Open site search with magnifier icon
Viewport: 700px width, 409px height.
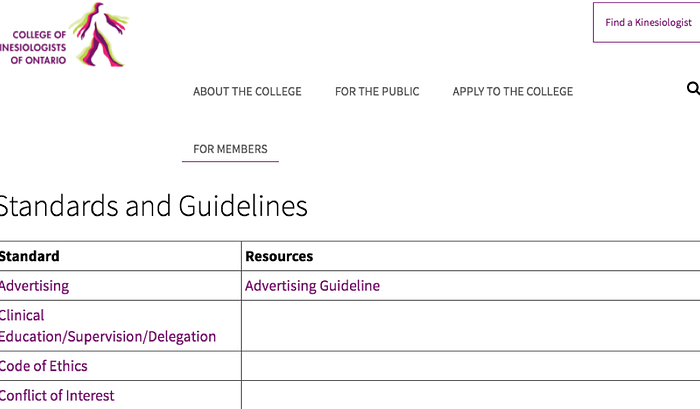[693, 89]
